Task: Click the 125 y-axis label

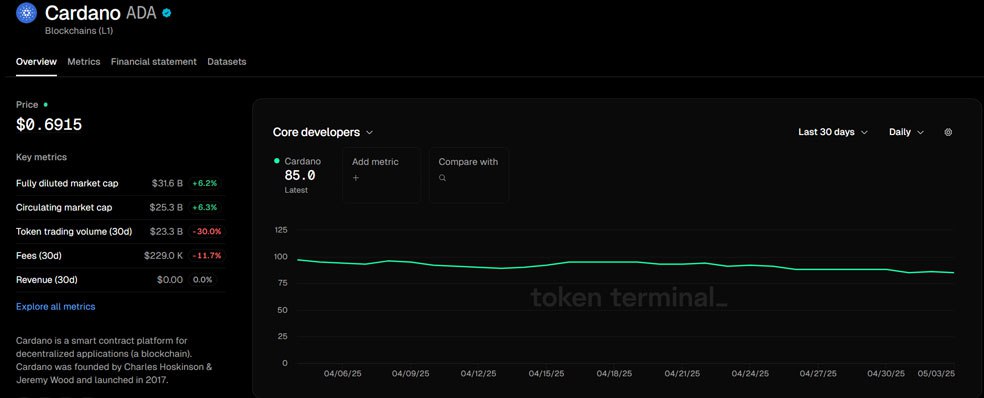Action: point(281,230)
